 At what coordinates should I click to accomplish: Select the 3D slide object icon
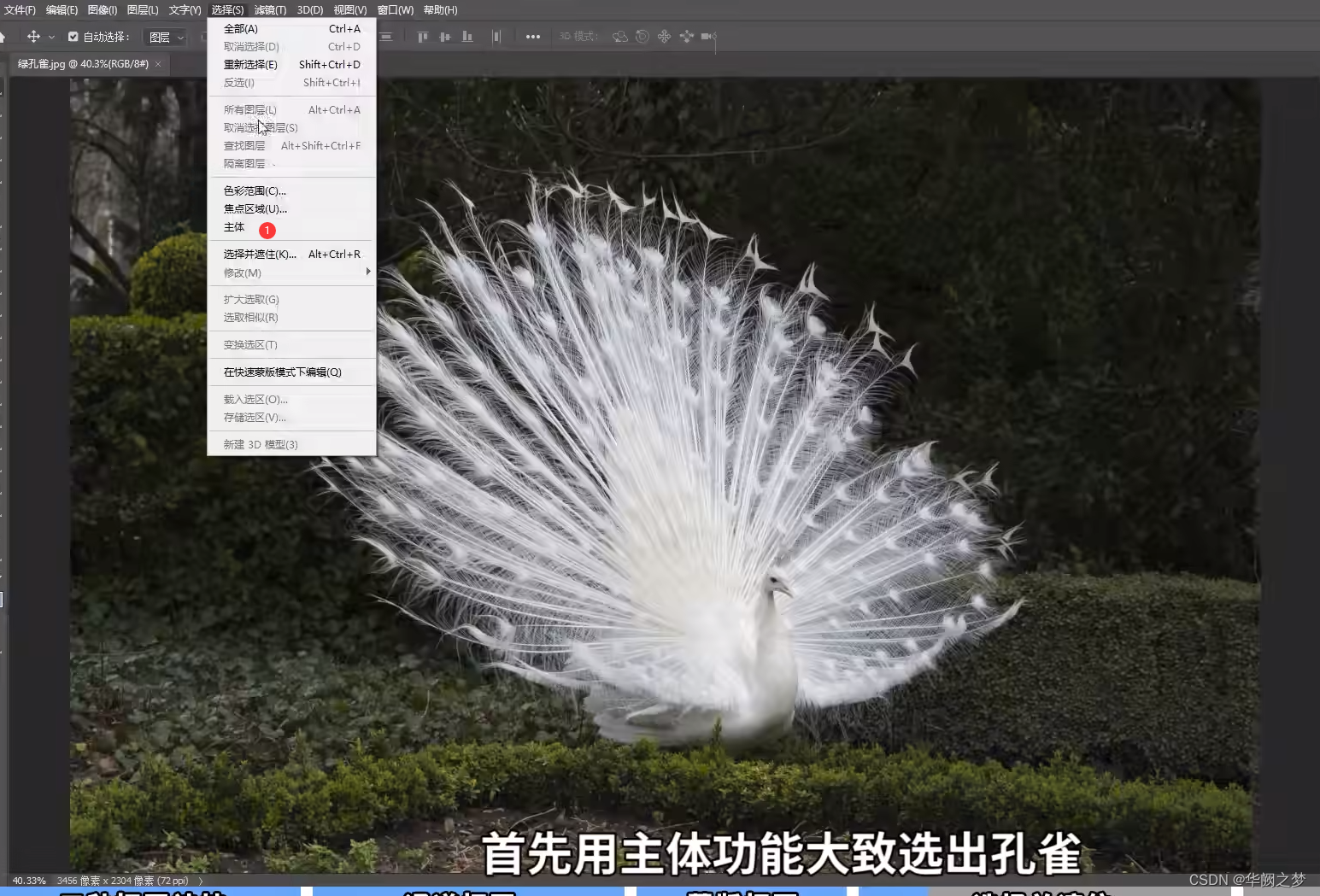(686, 37)
